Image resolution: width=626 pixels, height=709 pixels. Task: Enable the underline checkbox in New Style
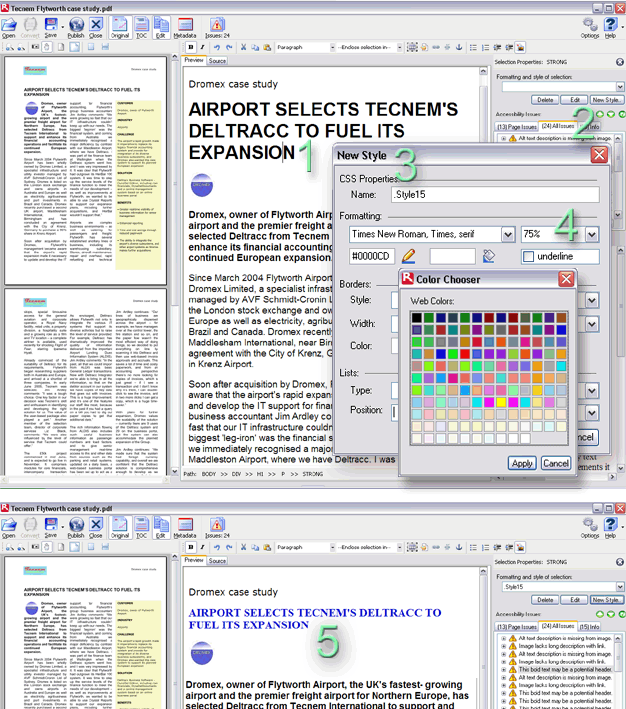coord(528,256)
